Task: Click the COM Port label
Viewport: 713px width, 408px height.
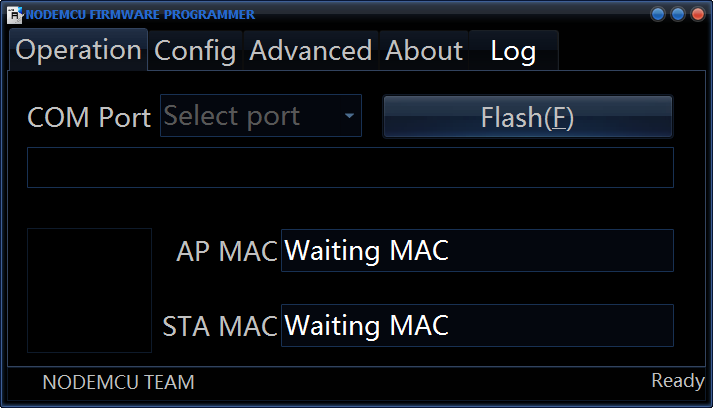Action: (x=89, y=117)
